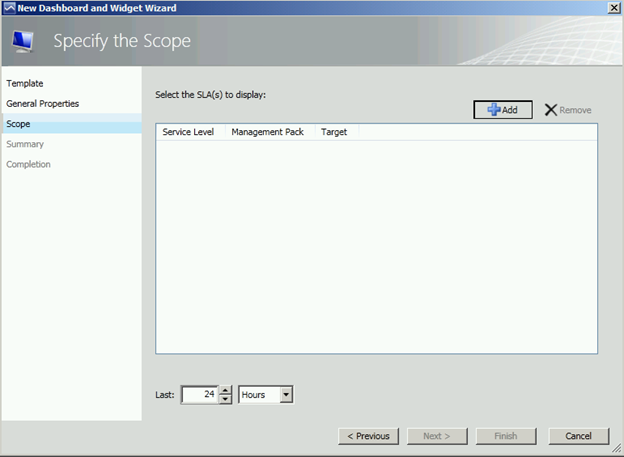The image size is (624, 457).
Task: Close the wizard window with X
Action: pyautogui.click(x=614, y=8)
